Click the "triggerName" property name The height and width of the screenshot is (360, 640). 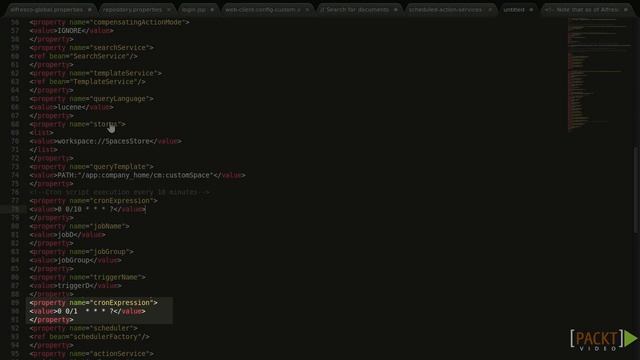pos(116,277)
